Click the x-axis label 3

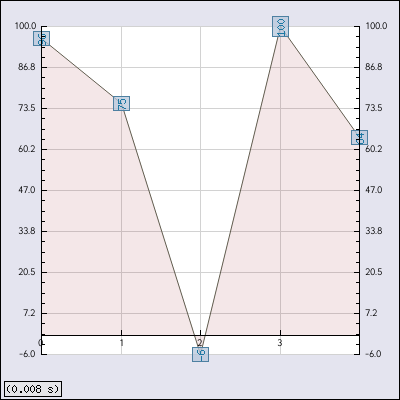pos(280,343)
